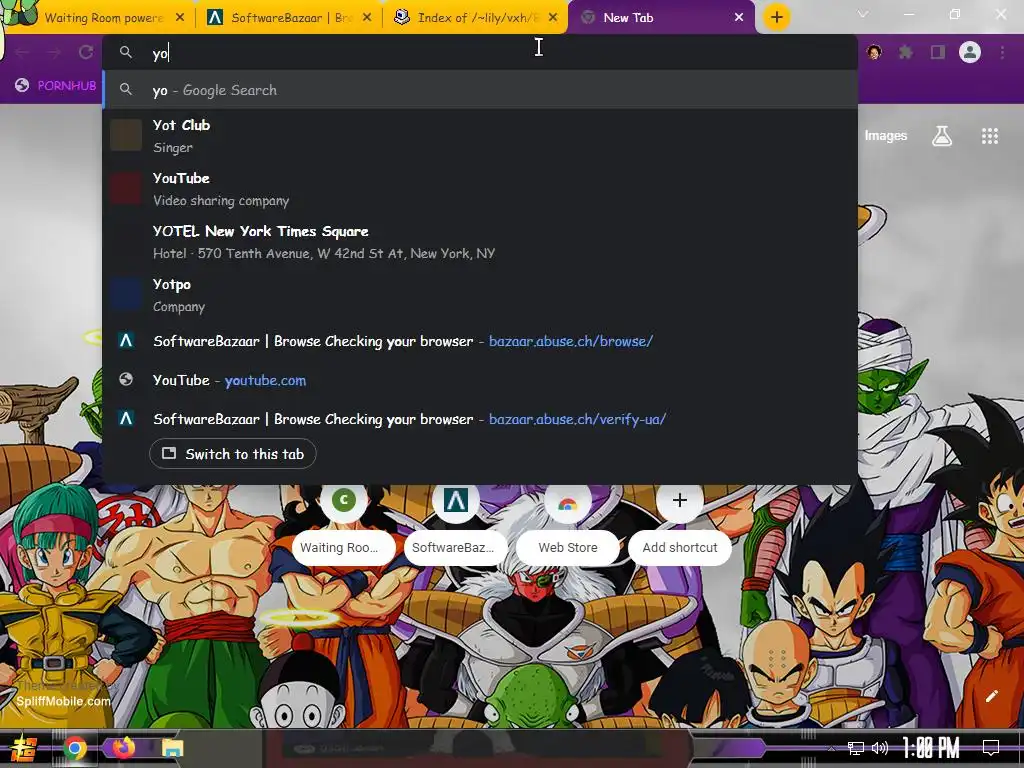Viewport: 1024px width, 768px height.
Task: Click Switch to this tab button
Action: pos(232,454)
